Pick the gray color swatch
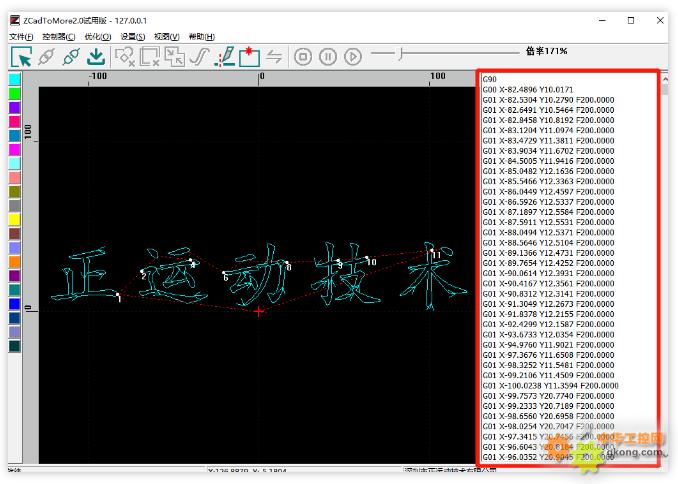678x484 pixels. click(15, 205)
